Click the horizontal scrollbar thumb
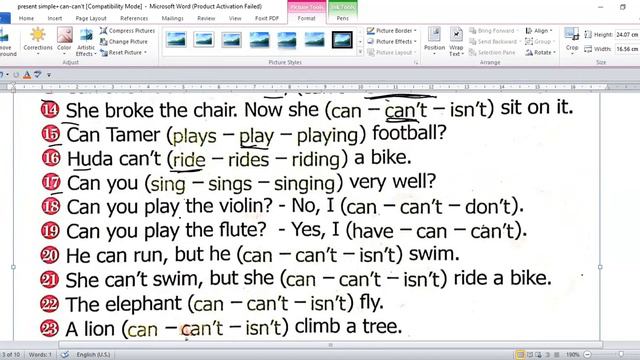The width and height of the screenshot is (640, 360). tap(330, 345)
